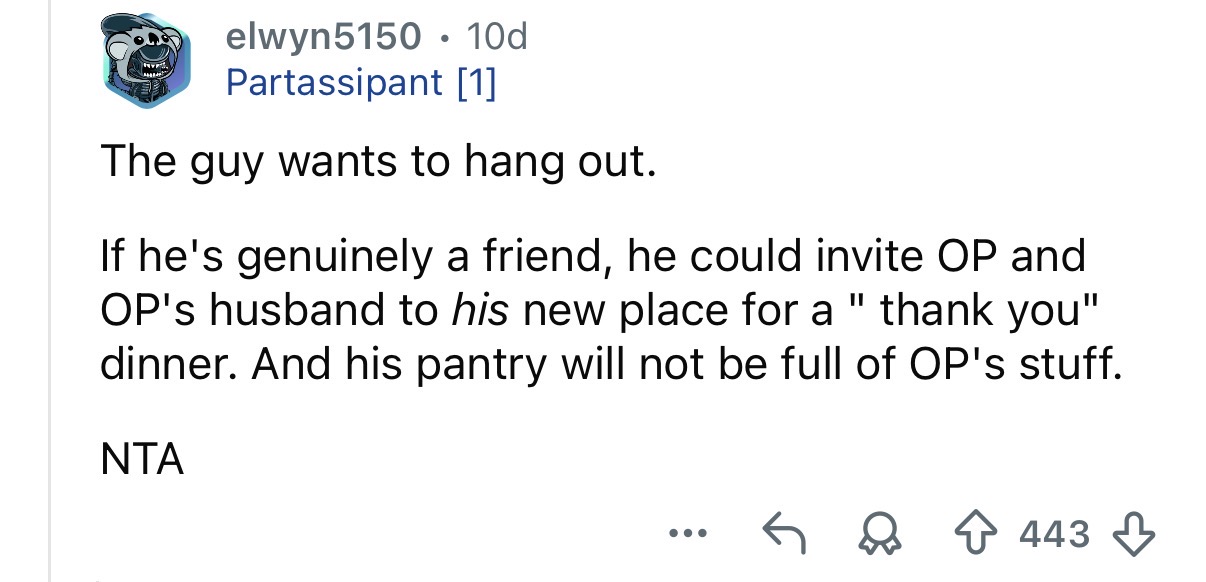Open the elwyn5150 user profile link
1206x582 pixels.
click(323, 37)
